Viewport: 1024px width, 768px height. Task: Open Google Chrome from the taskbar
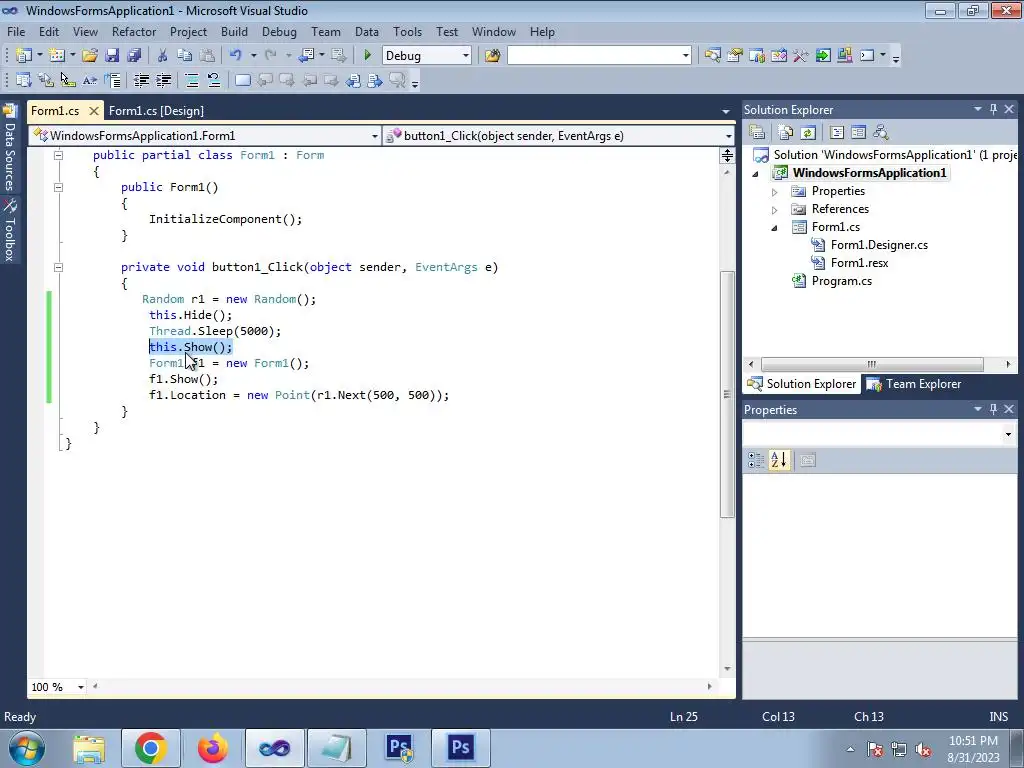[x=150, y=748]
